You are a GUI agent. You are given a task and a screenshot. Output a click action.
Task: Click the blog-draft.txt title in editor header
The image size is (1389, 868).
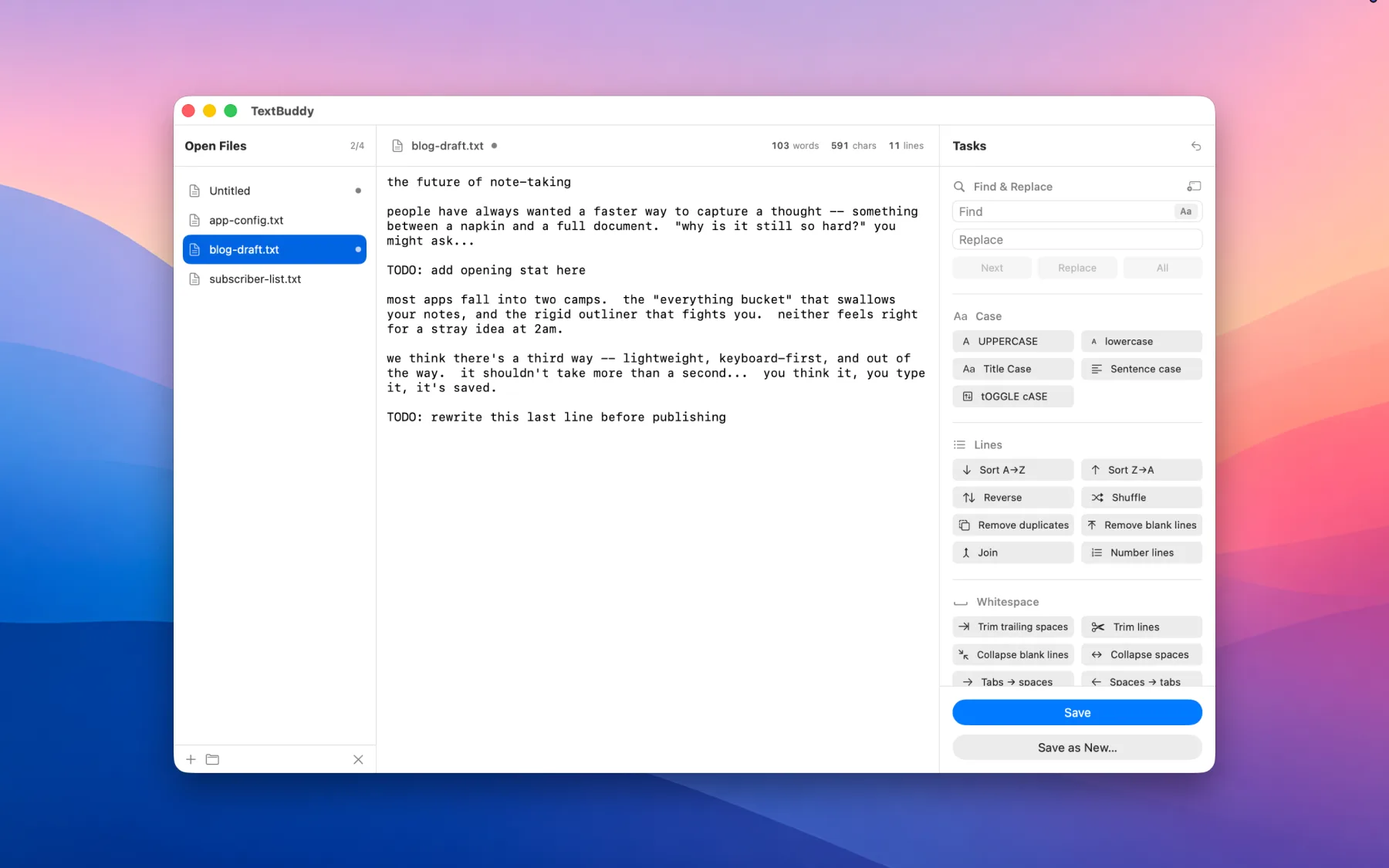(x=448, y=146)
